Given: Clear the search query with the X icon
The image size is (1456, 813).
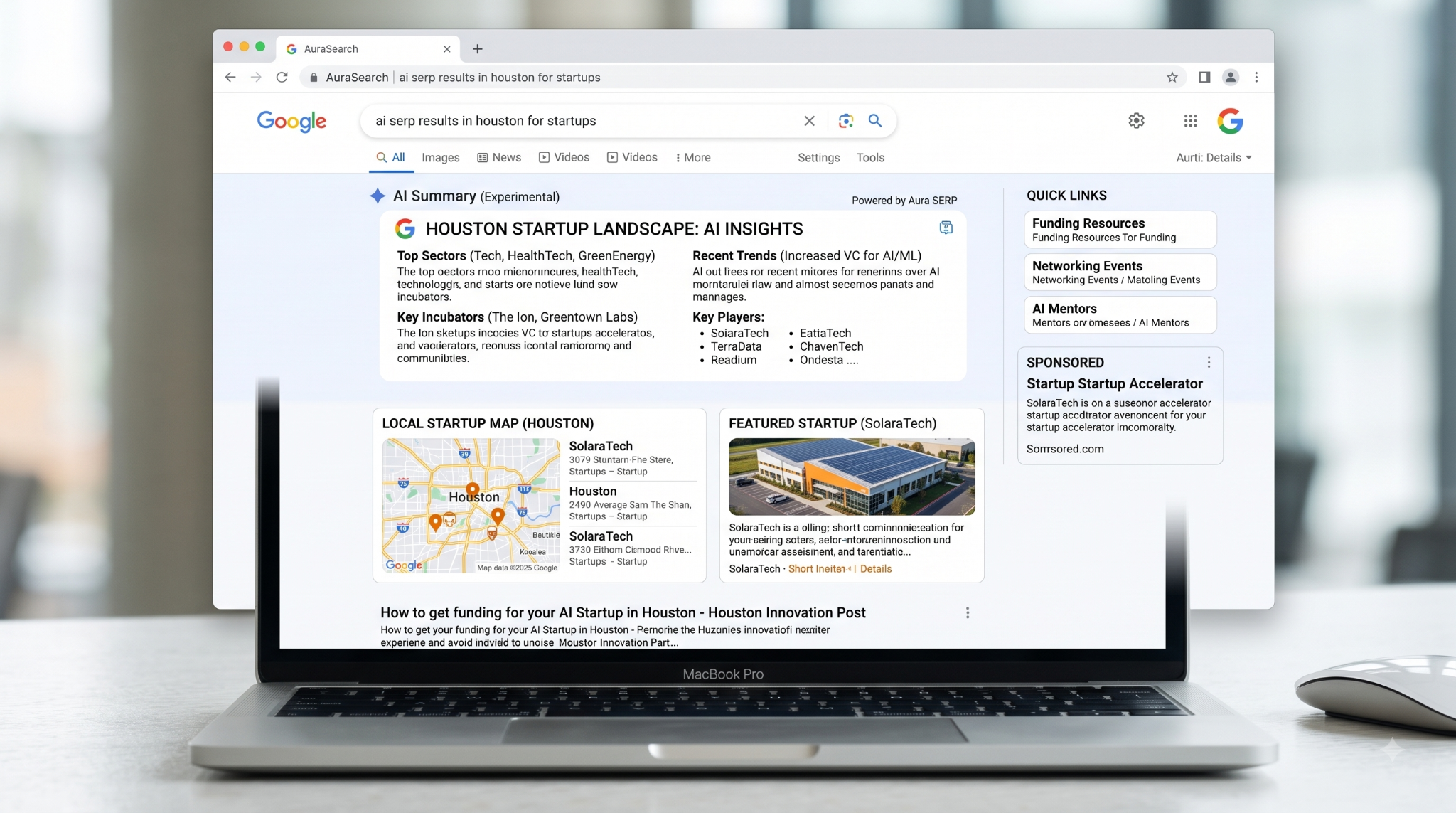Looking at the screenshot, I should [x=809, y=121].
